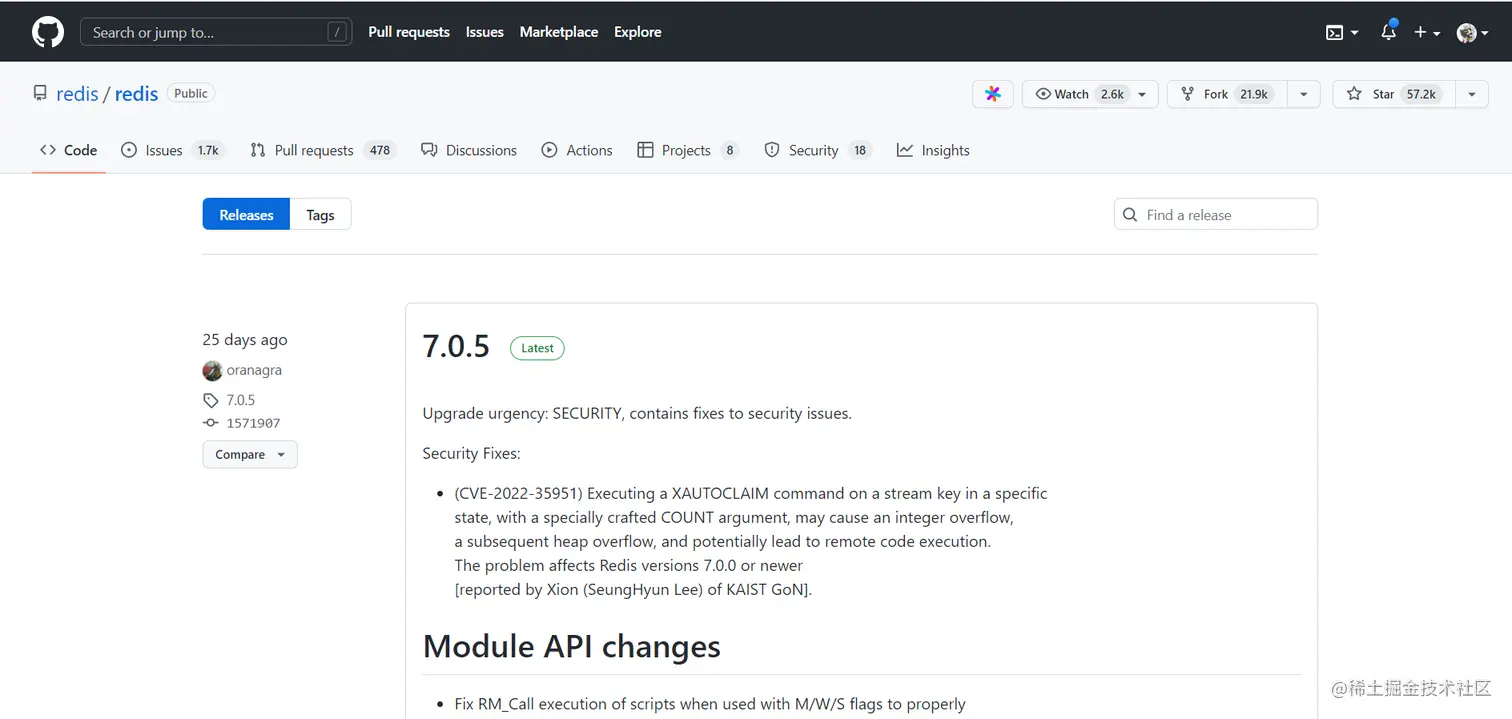Click the tag icon beside 7.0.5
The height and width of the screenshot is (719, 1512).
210,400
